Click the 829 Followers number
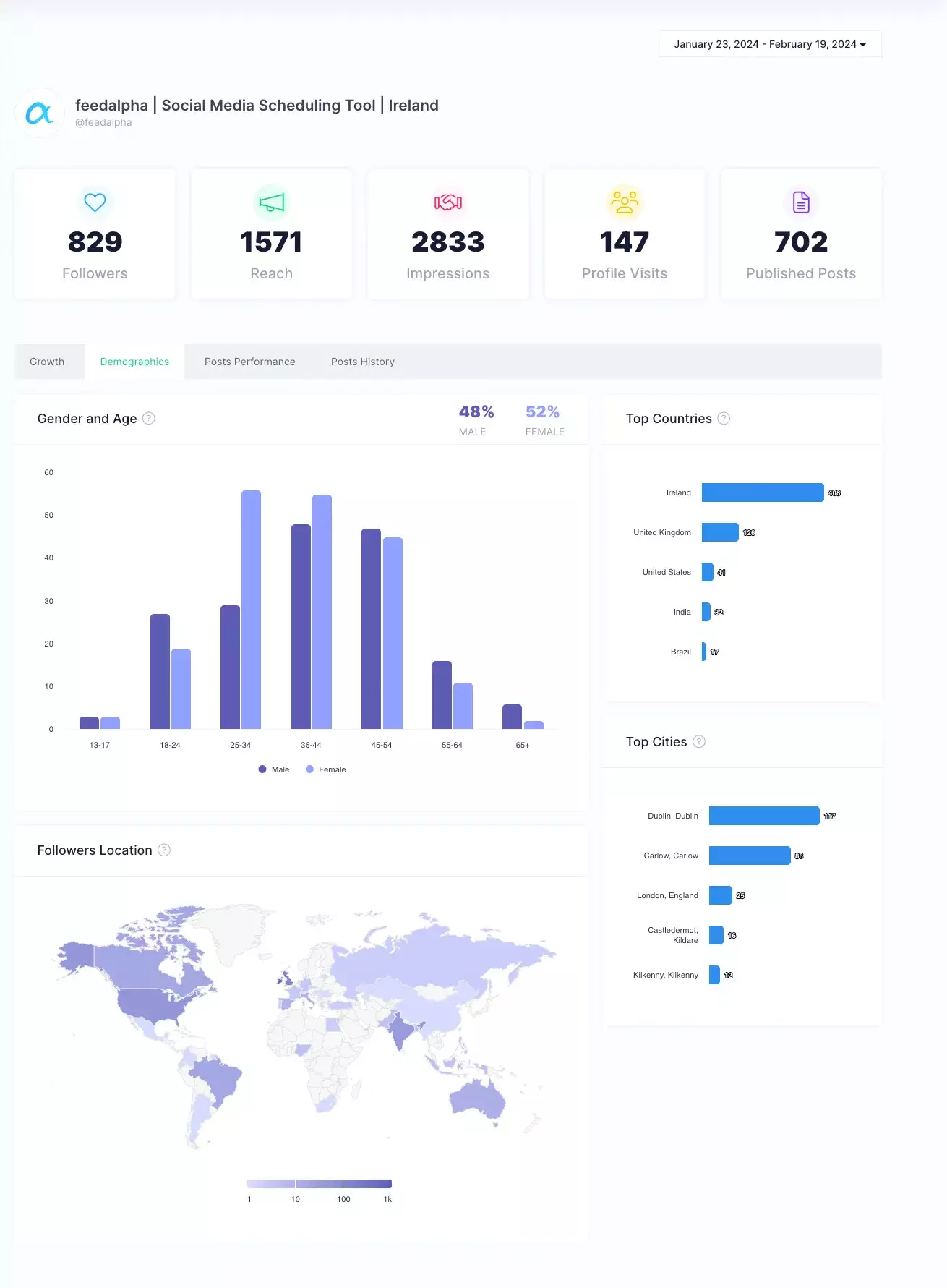Screen dimensions: 947x1288 click(95, 242)
